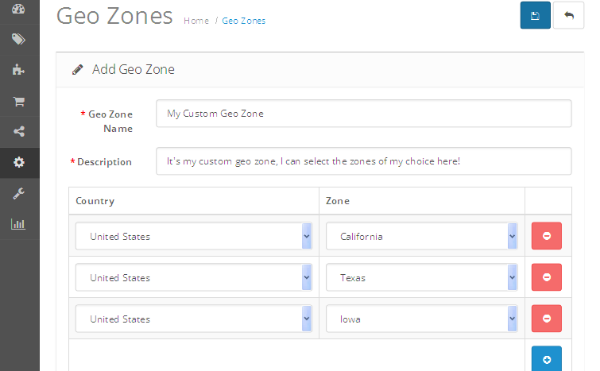Image resolution: width=600 pixels, height=371 pixels.
Task: Open the California zone dropdown
Action: click(422, 236)
